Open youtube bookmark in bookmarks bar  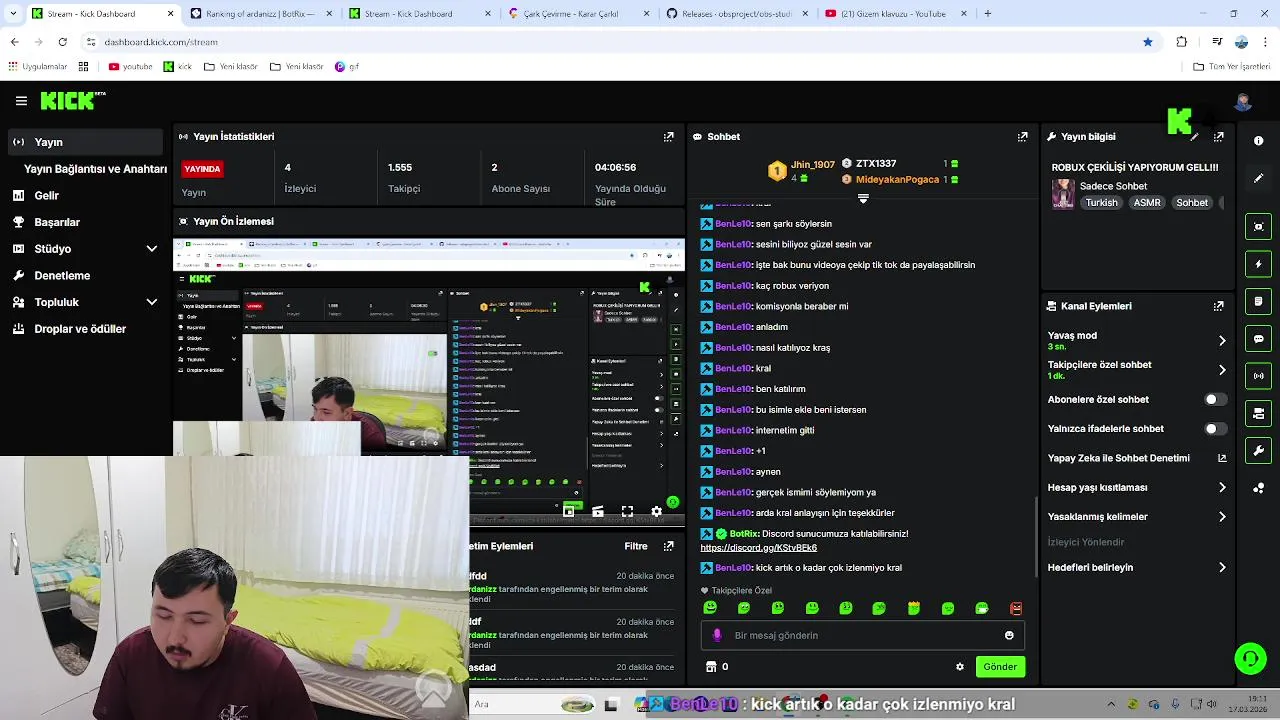[130, 67]
